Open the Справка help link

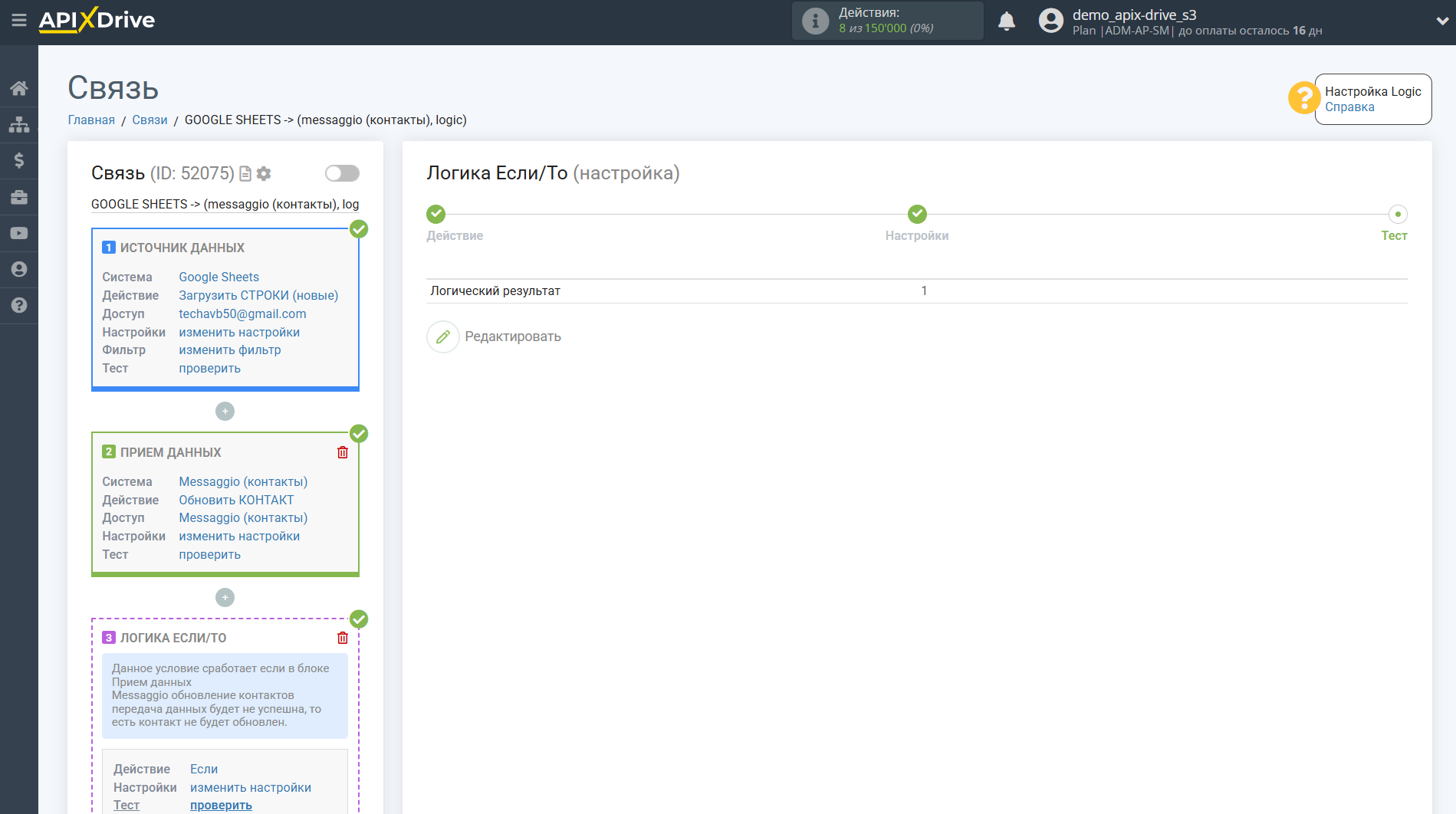[1349, 107]
